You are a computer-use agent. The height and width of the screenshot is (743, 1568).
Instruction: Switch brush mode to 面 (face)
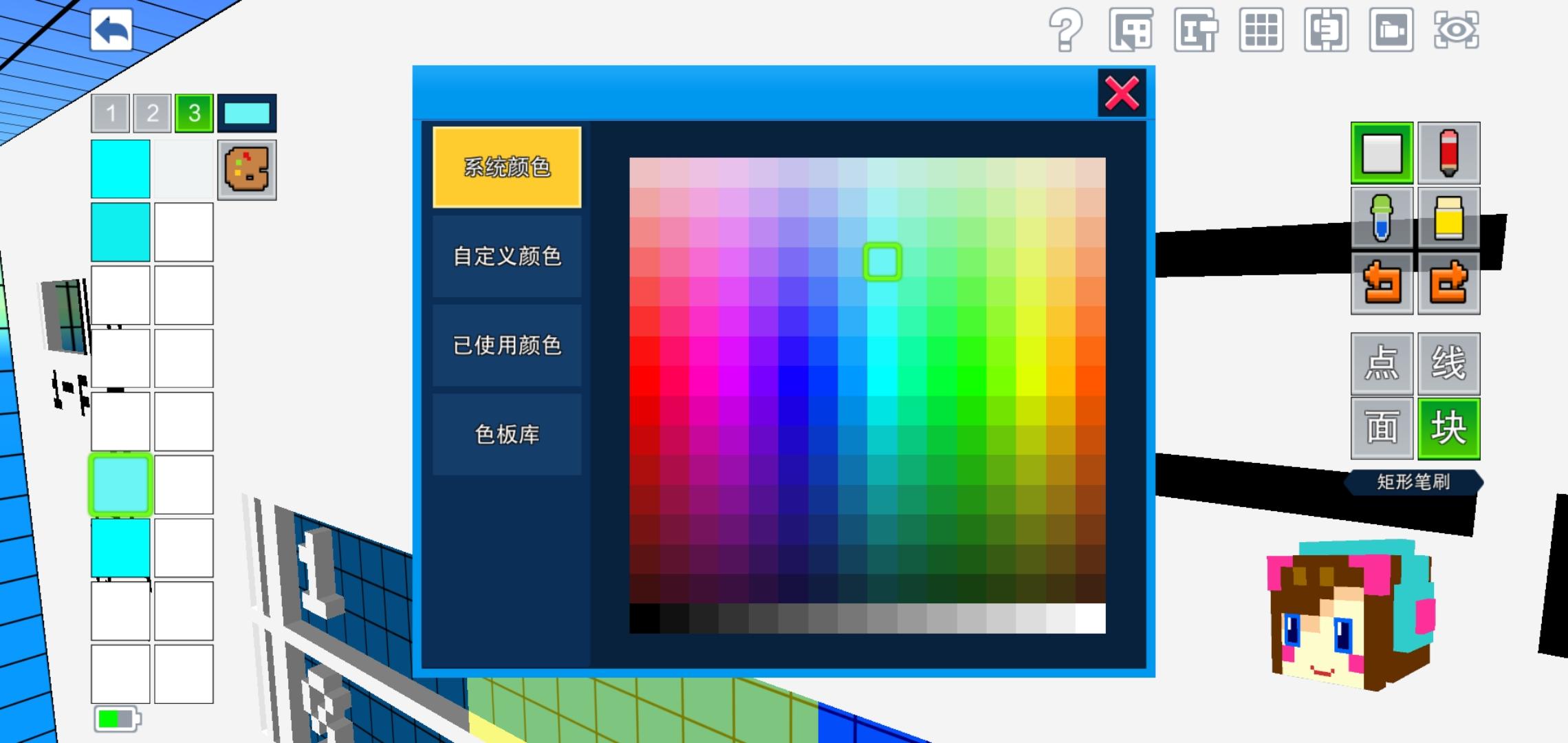click(x=1382, y=428)
